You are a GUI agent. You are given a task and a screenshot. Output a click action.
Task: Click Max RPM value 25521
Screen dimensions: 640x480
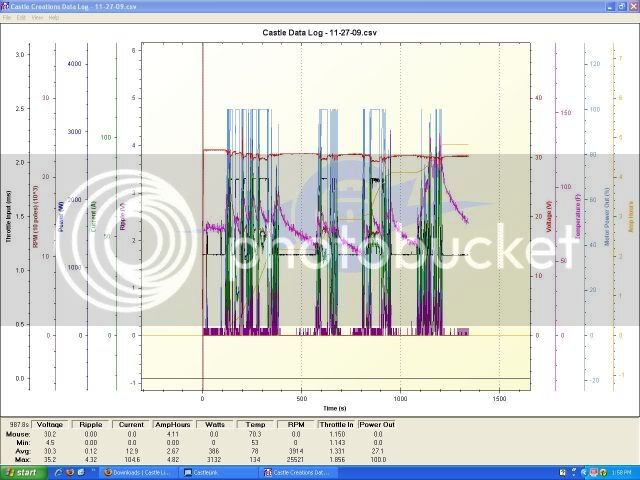click(296, 460)
